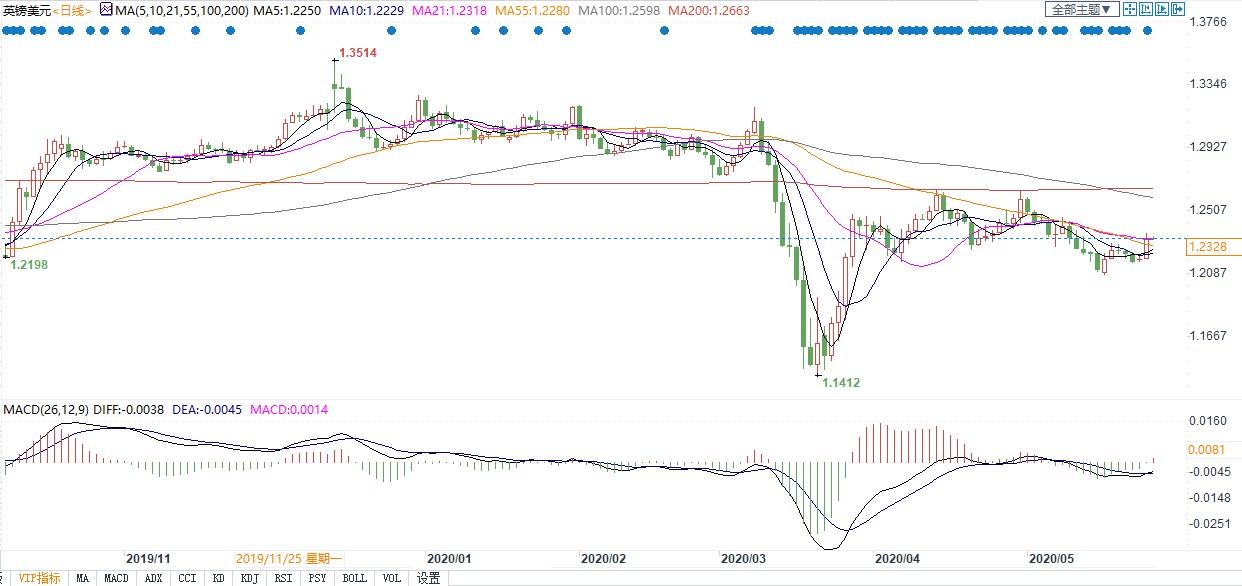Open the VOL indicator tab
The image size is (1242, 586).
coord(391,578)
